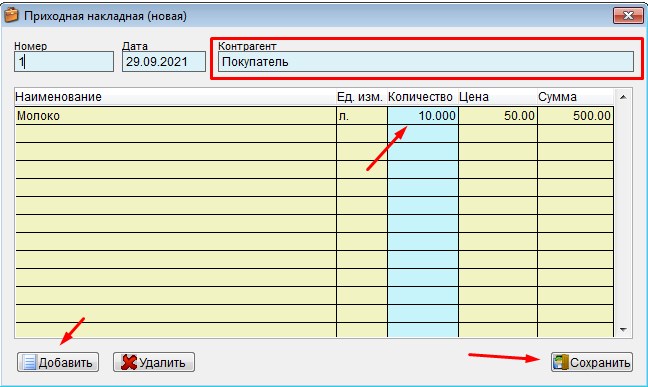
Task: Click the Количество column header
Action: 423,97
